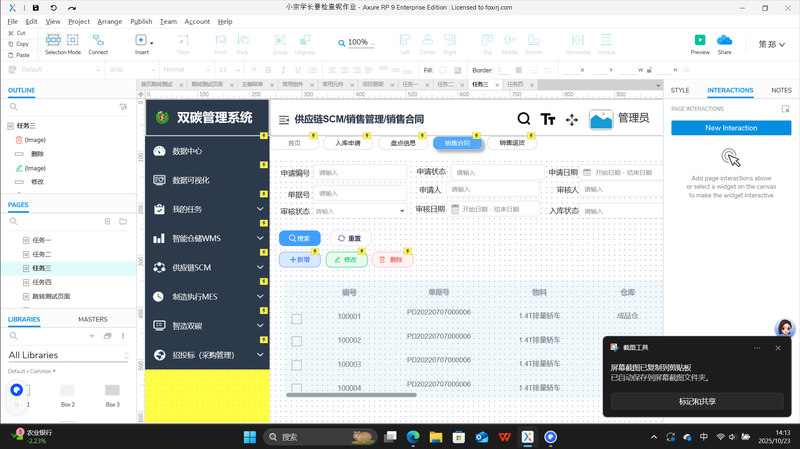The image size is (800, 449).
Task: Click the Preview play icon
Action: (x=700, y=41)
